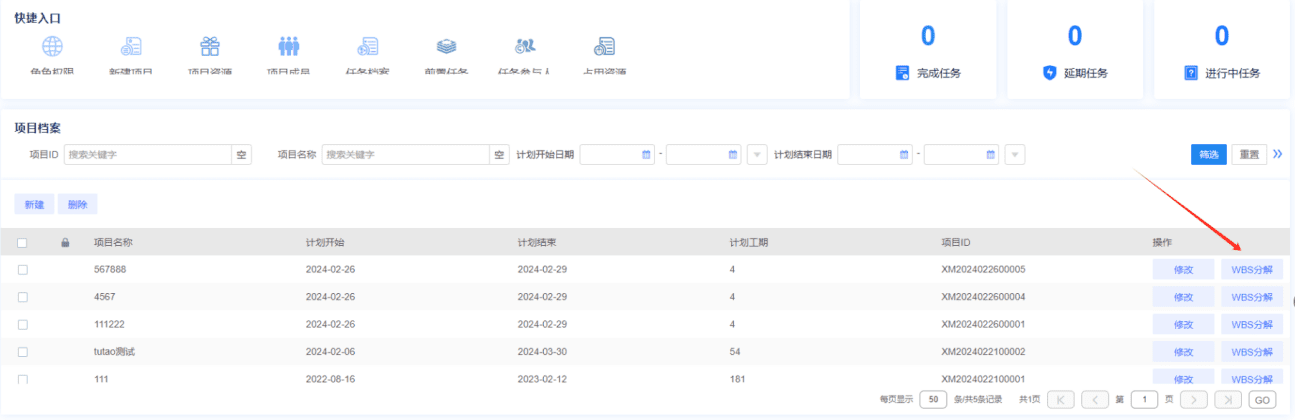Click the 2024-03-30 end date cell
This screenshot has width=1295, height=420.
click(543, 352)
